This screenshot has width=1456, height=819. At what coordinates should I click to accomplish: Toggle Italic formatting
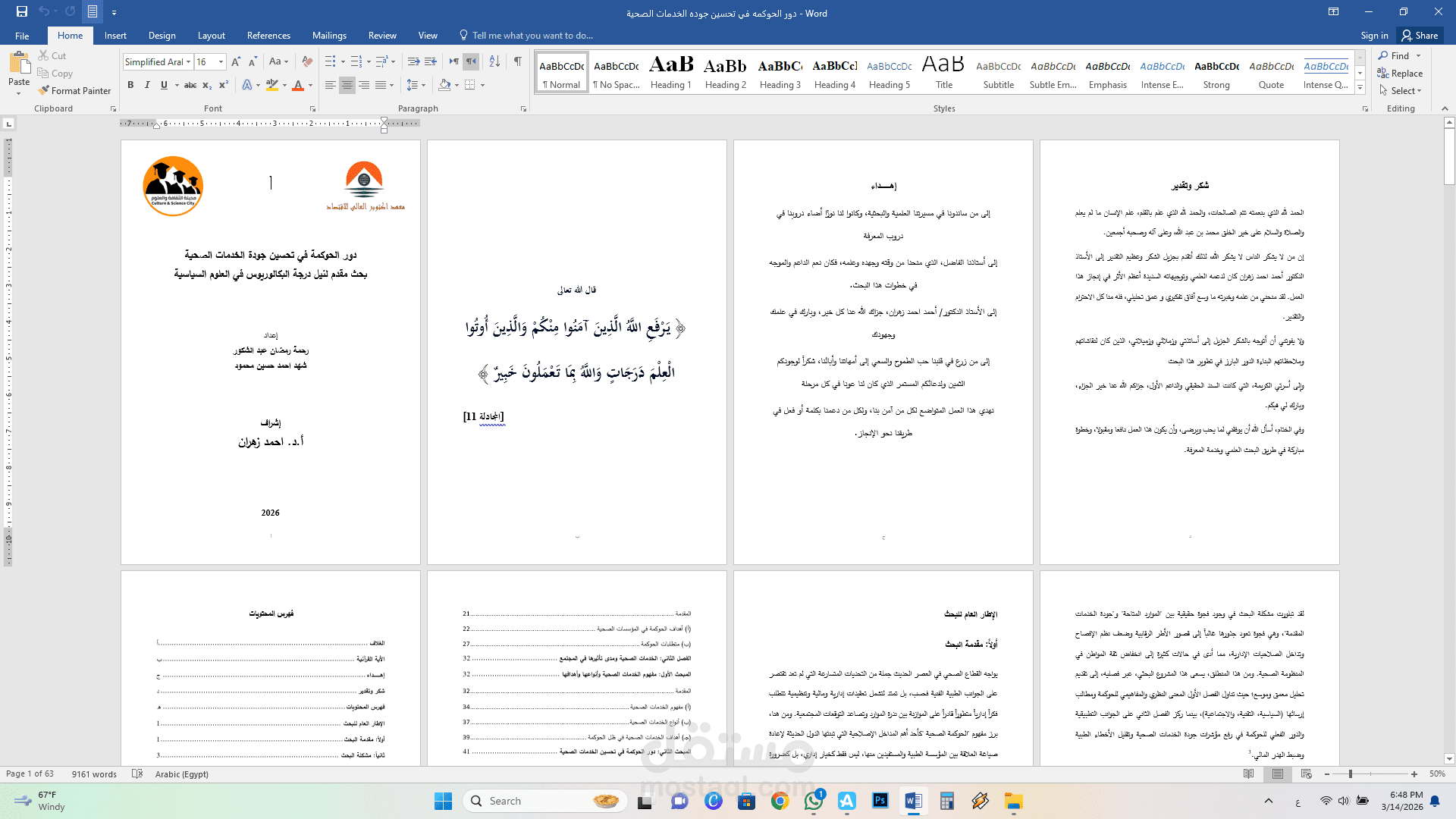(147, 85)
